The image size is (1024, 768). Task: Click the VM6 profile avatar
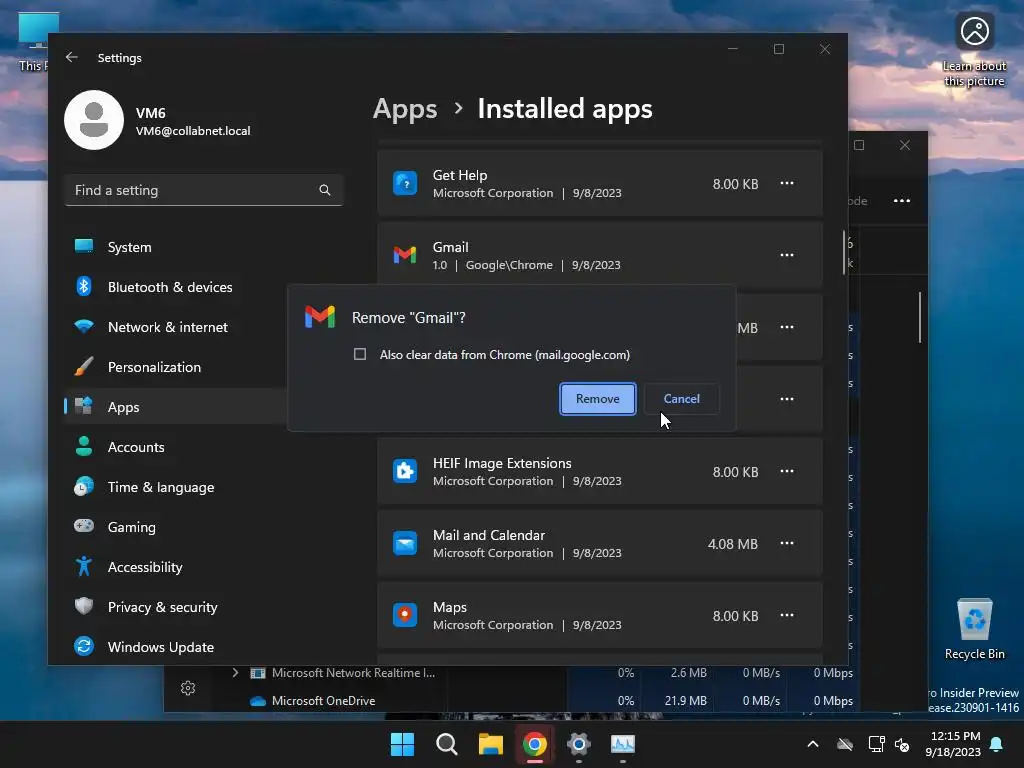[94, 120]
